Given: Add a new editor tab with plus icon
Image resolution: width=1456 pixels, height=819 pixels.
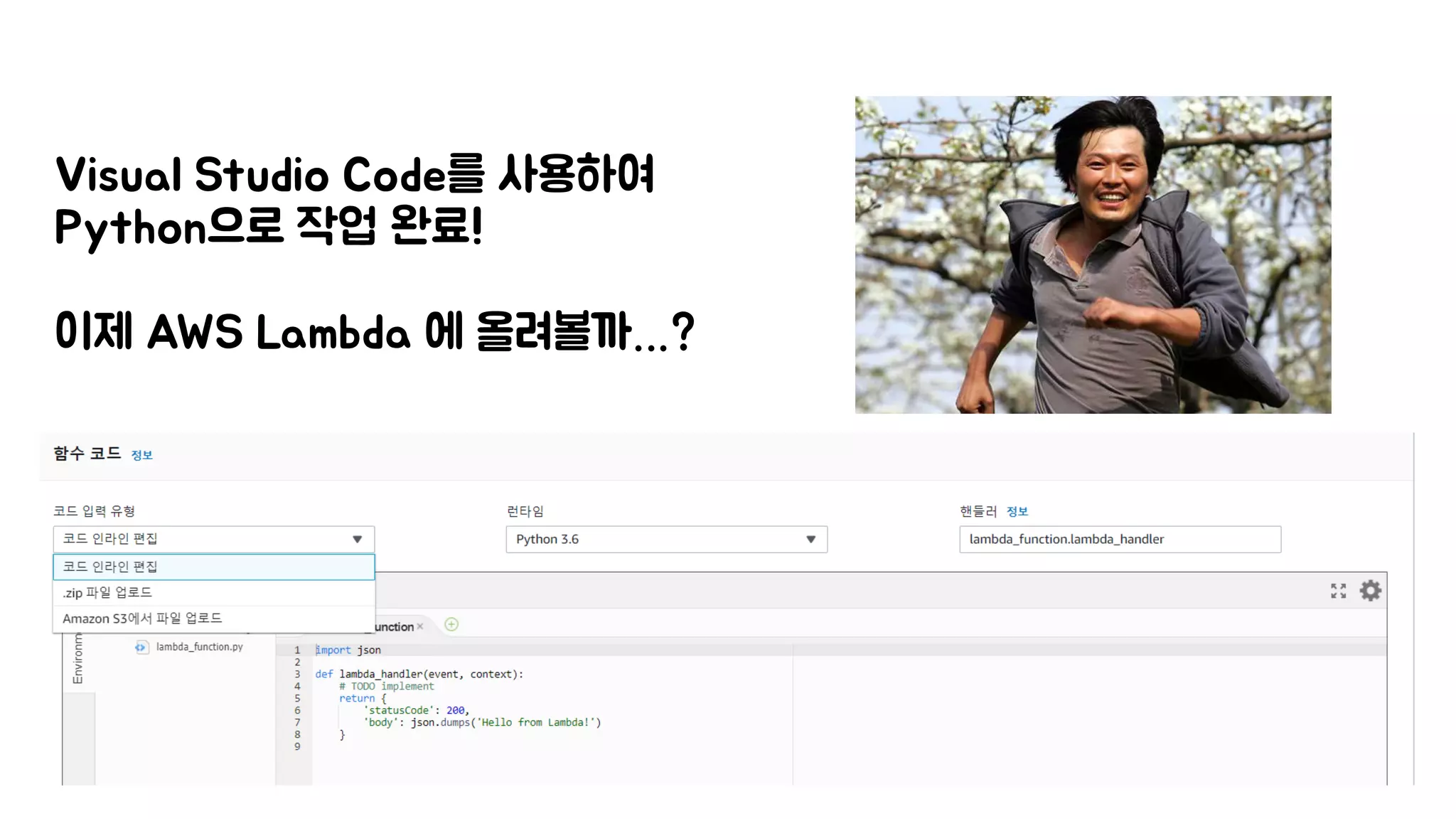Looking at the screenshot, I should pyautogui.click(x=451, y=625).
